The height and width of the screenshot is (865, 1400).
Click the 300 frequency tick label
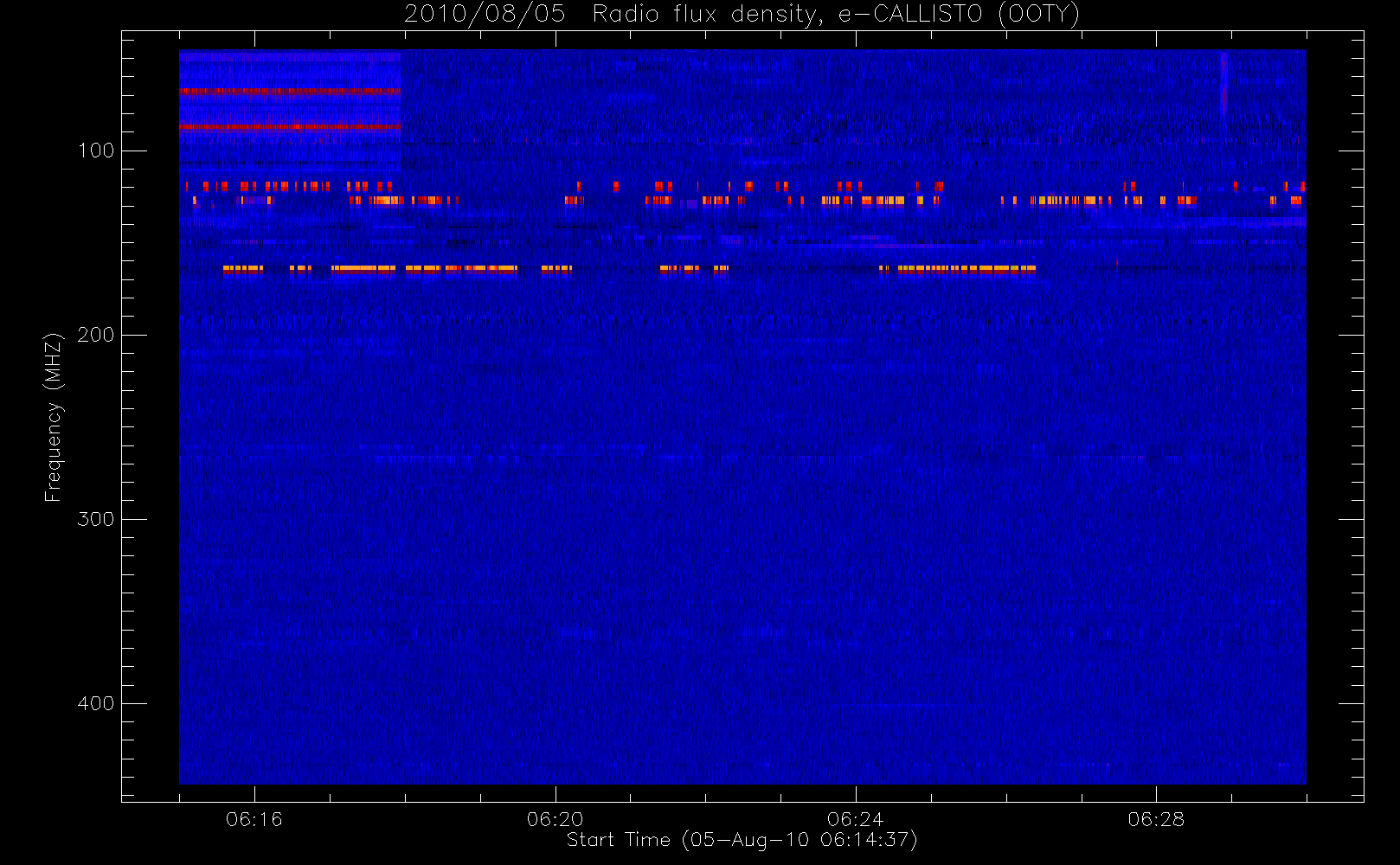pos(96,519)
